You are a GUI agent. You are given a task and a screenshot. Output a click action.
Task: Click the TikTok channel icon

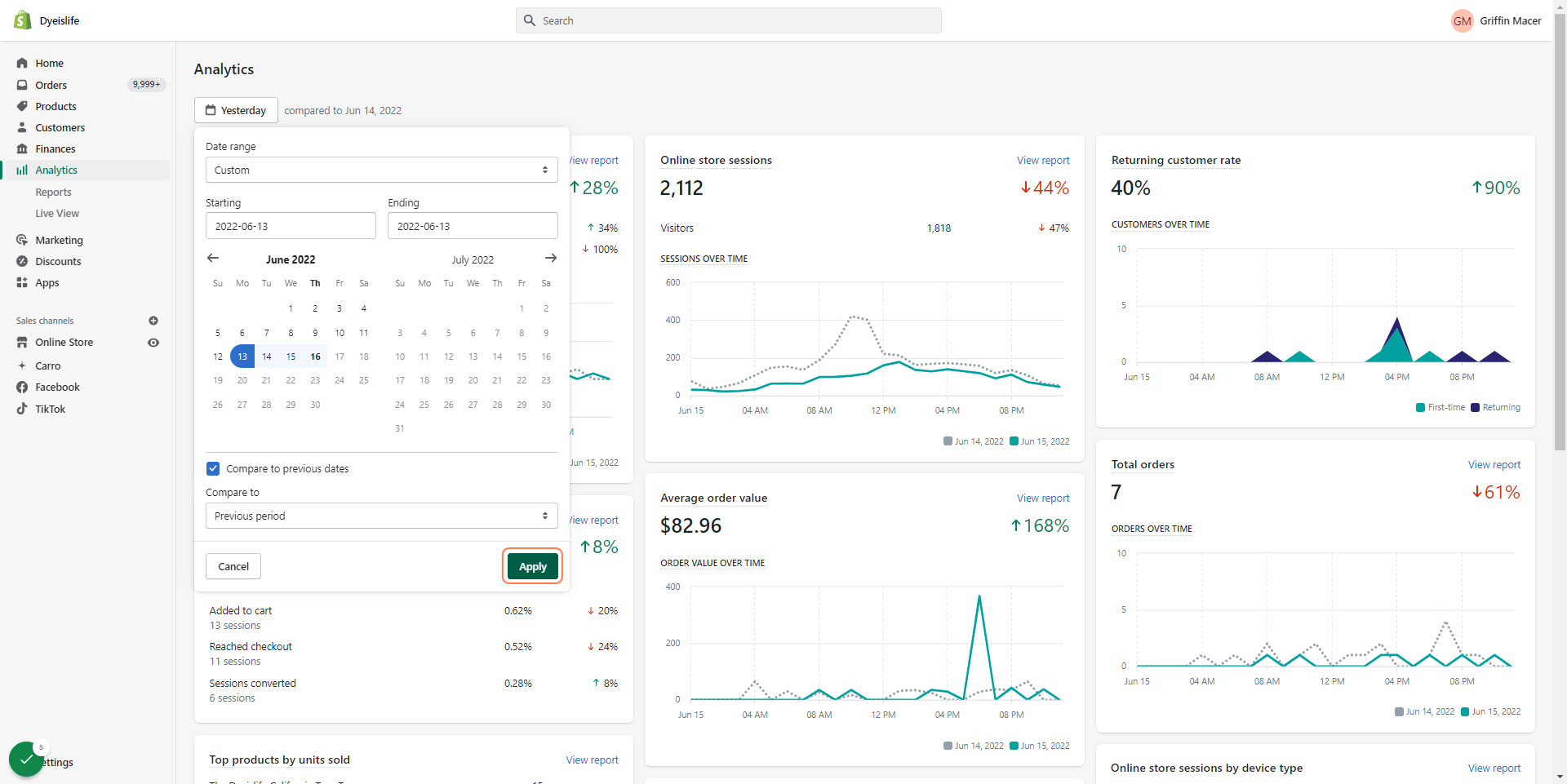point(22,409)
